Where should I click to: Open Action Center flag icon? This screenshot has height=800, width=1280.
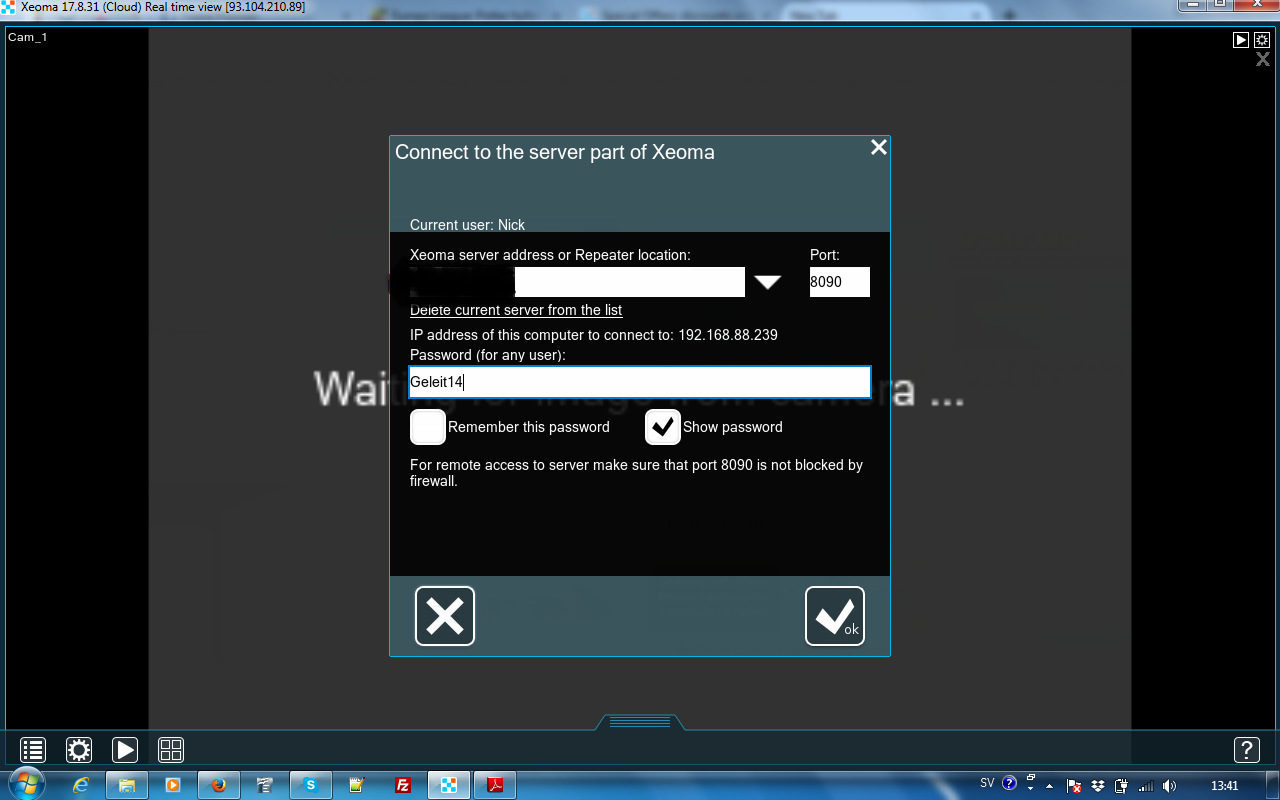pyautogui.click(x=1074, y=786)
